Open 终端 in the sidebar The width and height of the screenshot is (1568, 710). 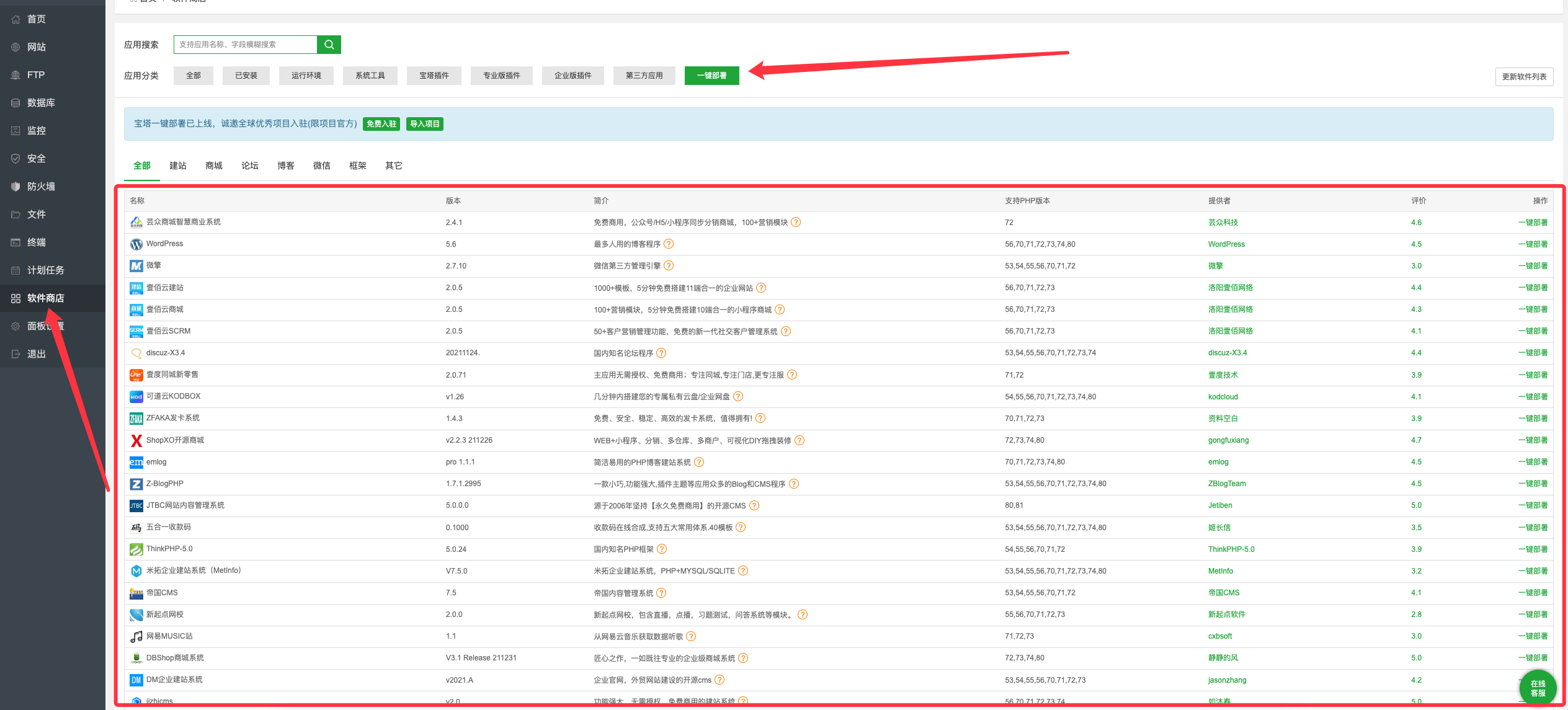click(36, 242)
